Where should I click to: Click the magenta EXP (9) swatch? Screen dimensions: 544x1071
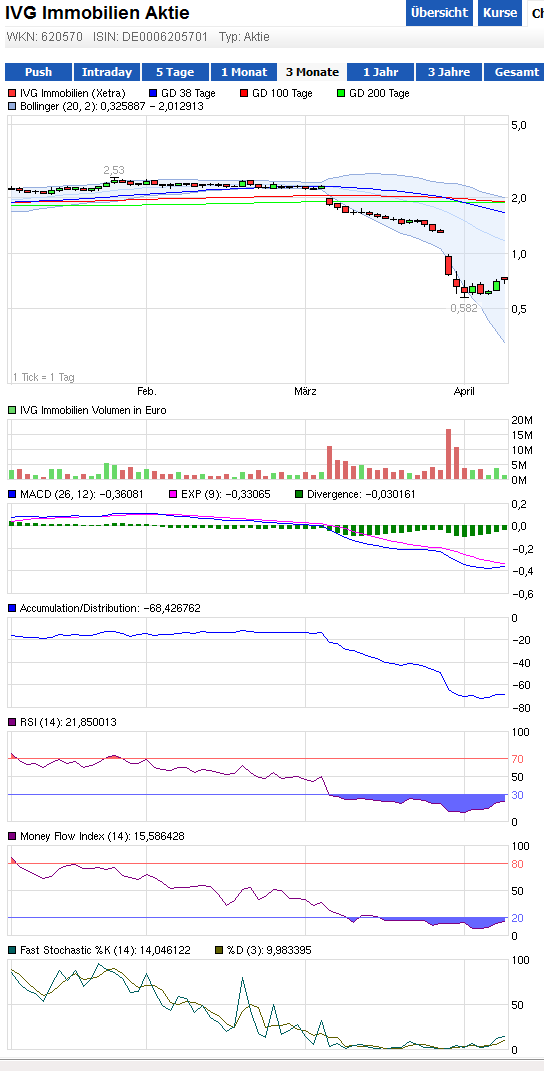[173, 494]
